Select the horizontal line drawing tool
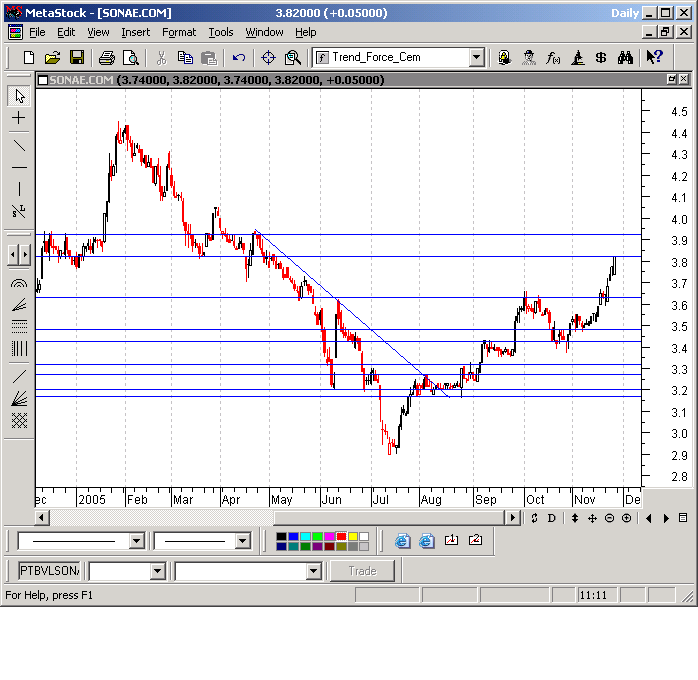Screen dimensions: 698x680 coord(19,166)
